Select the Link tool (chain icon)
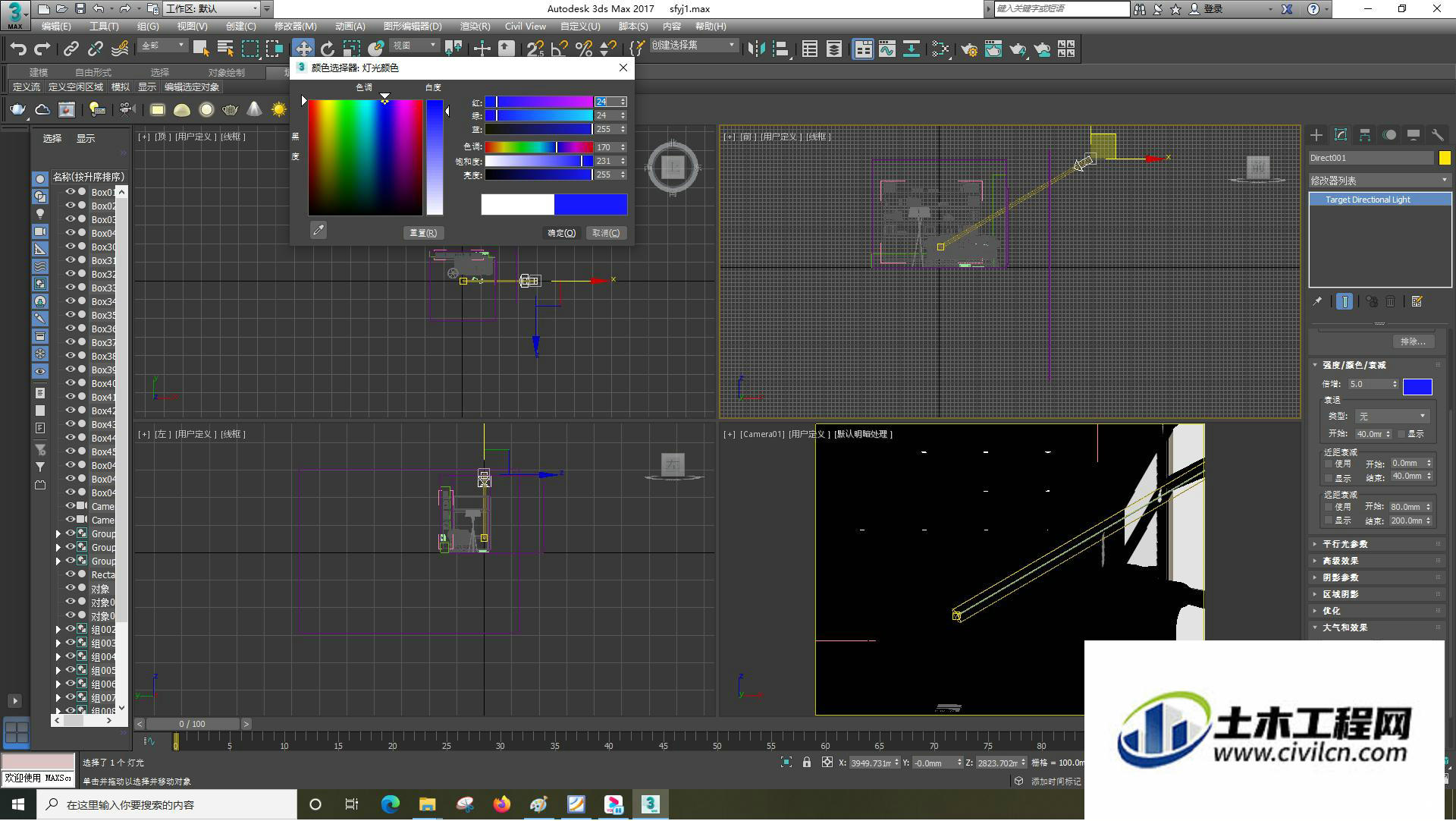Image resolution: width=1456 pixels, height=821 pixels. 71,49
